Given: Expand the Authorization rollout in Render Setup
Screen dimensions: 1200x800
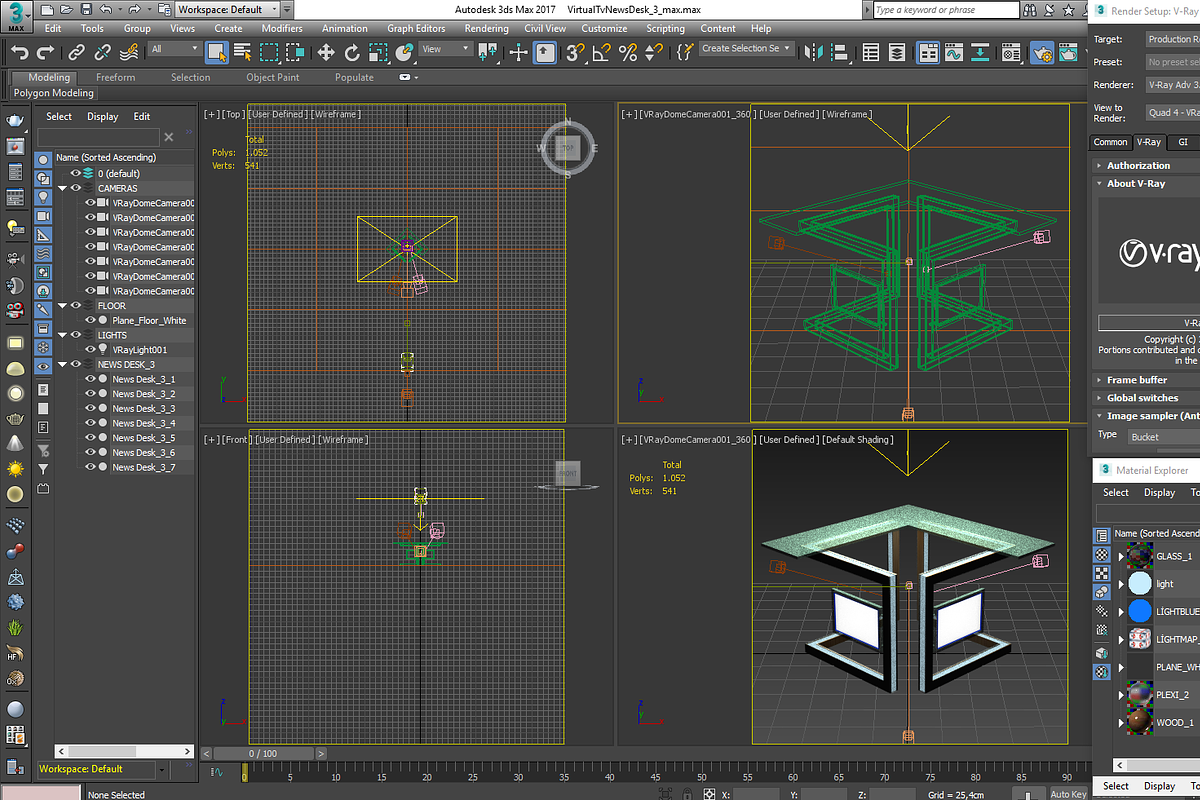Looking at the screenshot, I should point(1138,166).
